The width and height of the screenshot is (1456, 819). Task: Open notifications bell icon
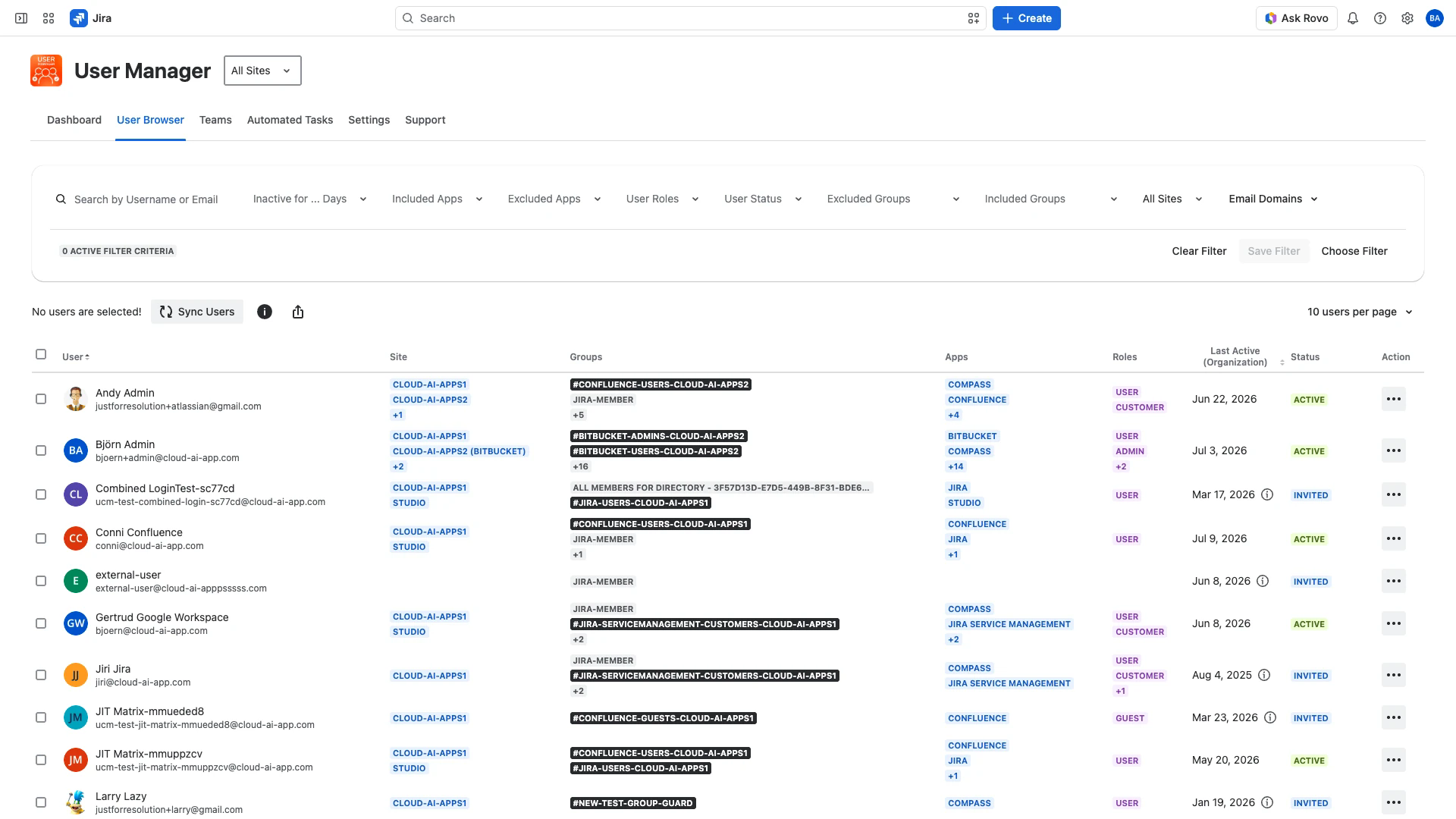1353,18
